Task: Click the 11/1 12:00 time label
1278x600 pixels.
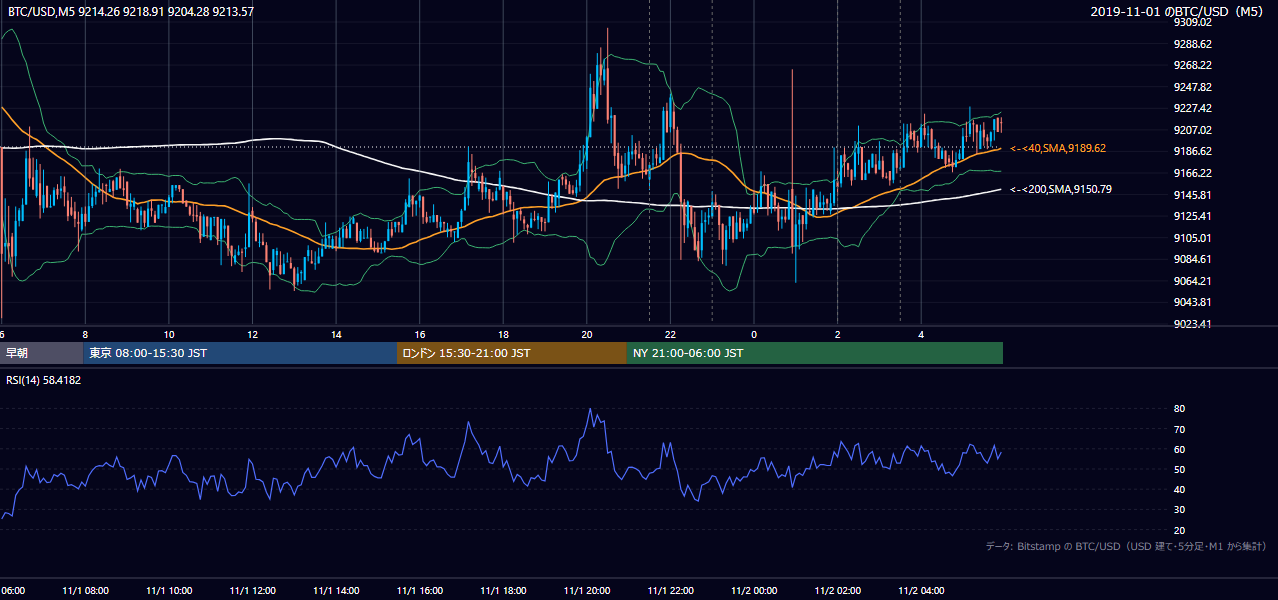Action: pyautogui.click(x=252, y=591)
